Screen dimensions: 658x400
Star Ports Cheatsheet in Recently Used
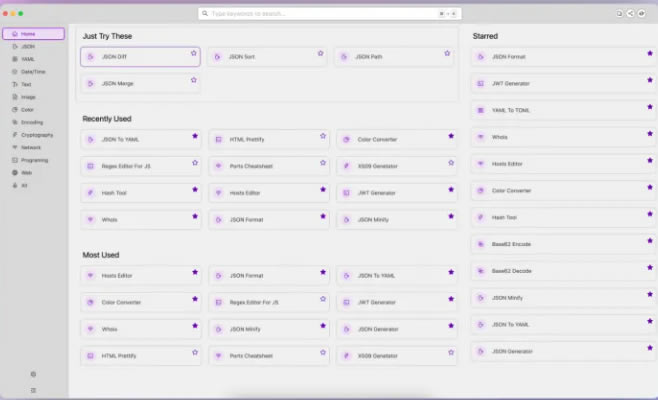(x=323, y=162)
